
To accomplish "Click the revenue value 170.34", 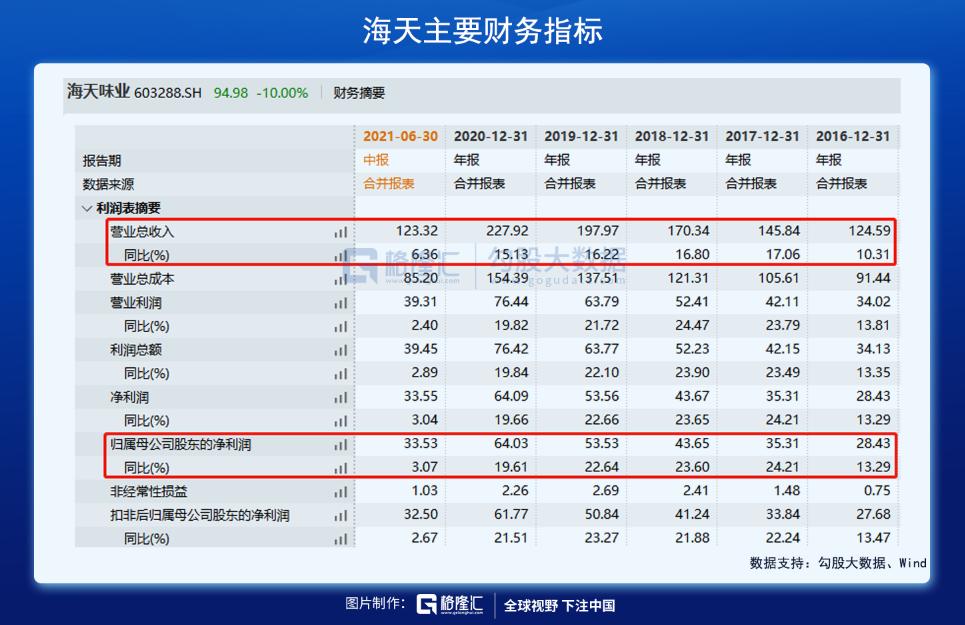I will (689, 231).
